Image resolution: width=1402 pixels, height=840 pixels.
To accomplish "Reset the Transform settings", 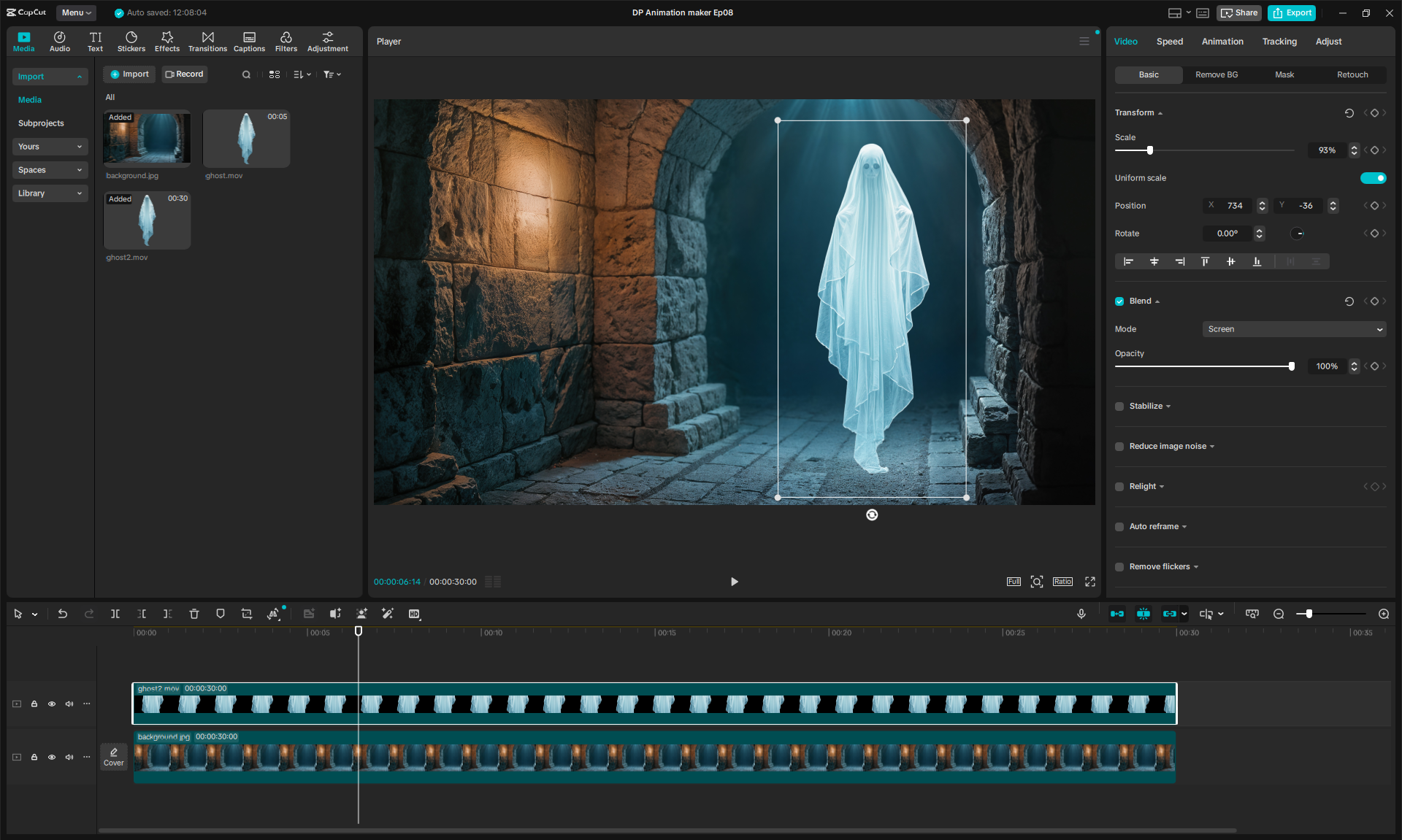I will [x=1349, y=113].
